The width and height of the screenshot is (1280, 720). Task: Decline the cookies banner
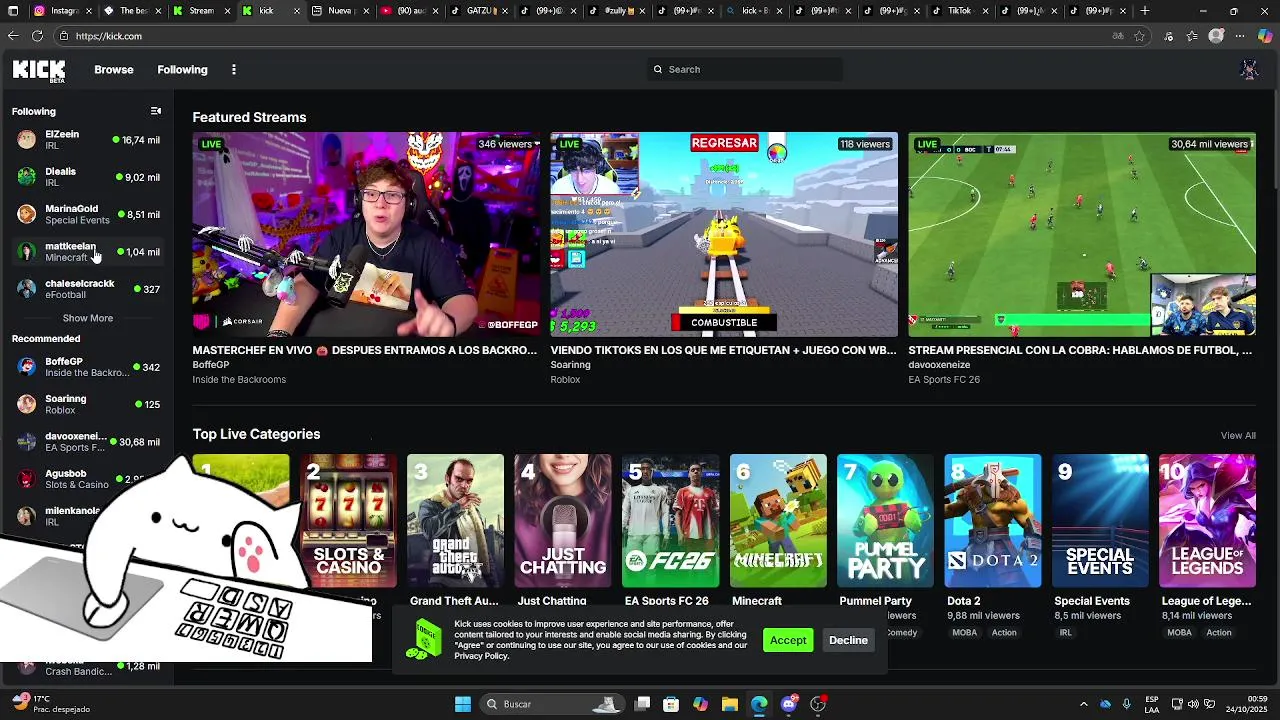(x=848, y=640)
